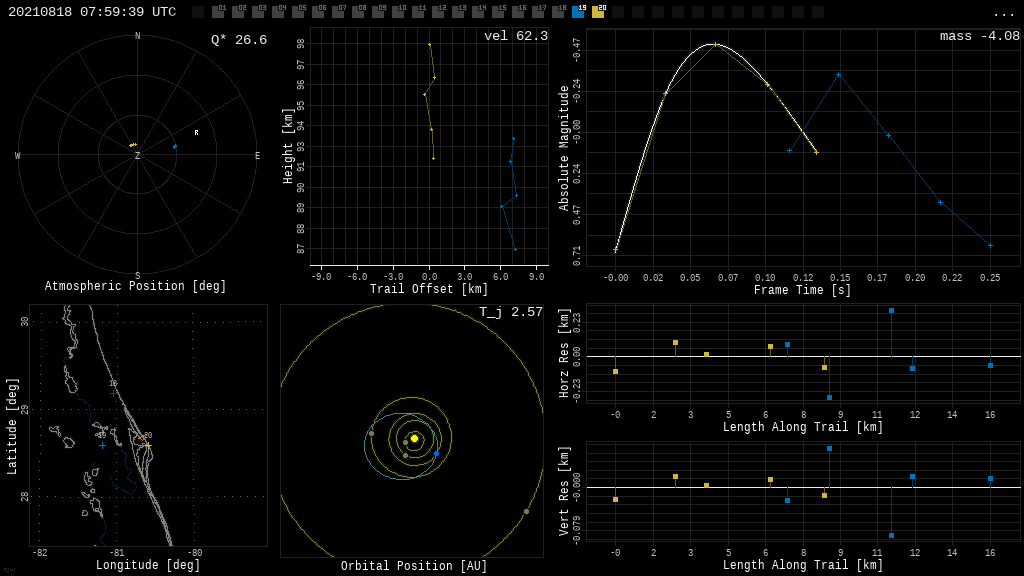This screenshot has height=576, width=1024.
Task: Click the highest blue horizontal residual point
Action: (x=891, y=311)
